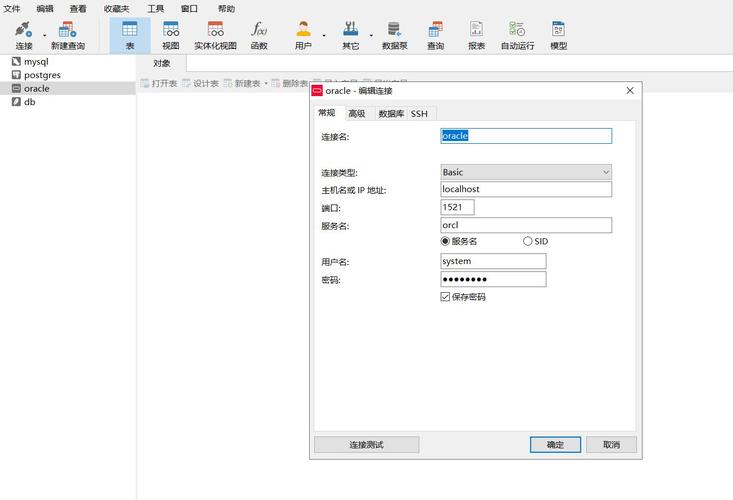Open the 连接类型 Basic dropdown
733x500 pixels.
coord(526,172)
